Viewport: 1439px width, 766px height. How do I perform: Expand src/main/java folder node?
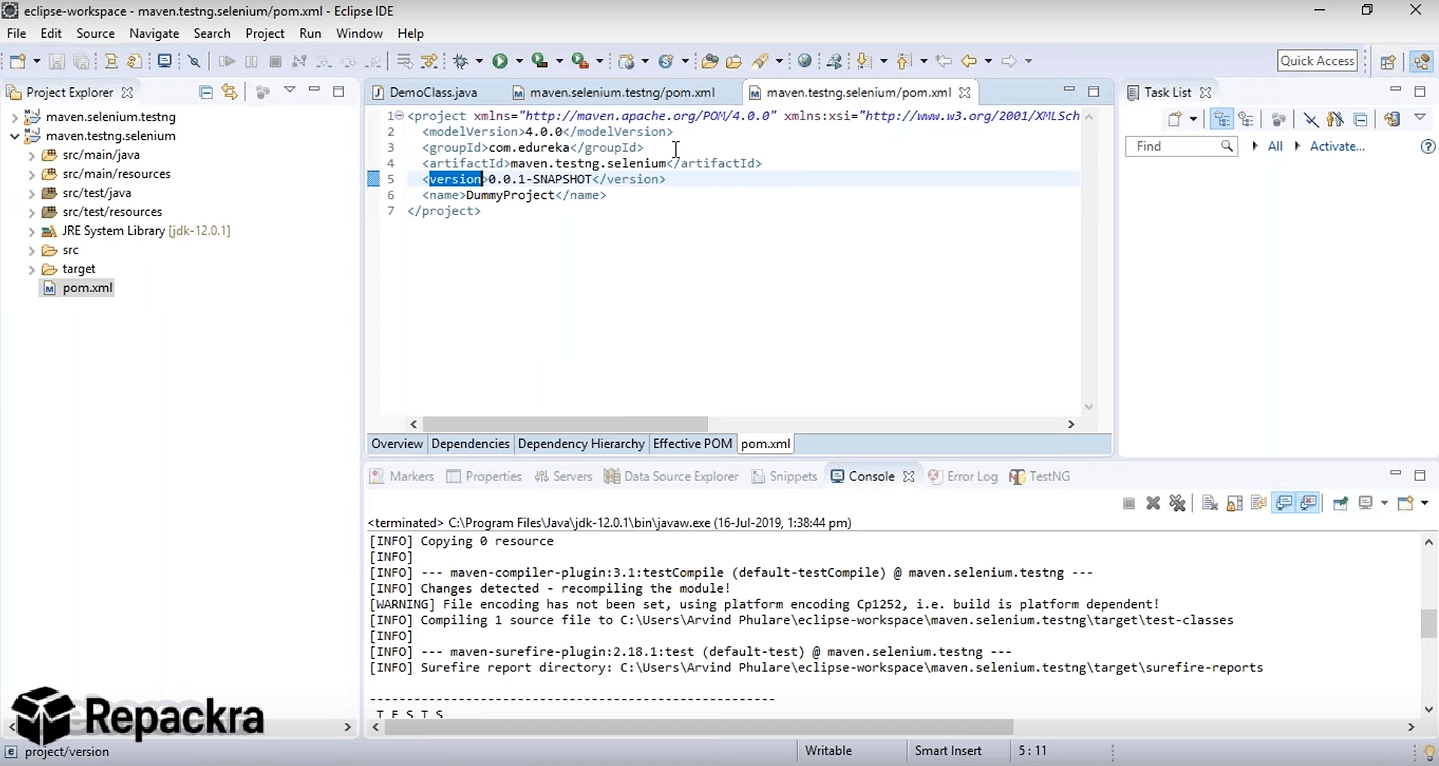pos(31,155)
